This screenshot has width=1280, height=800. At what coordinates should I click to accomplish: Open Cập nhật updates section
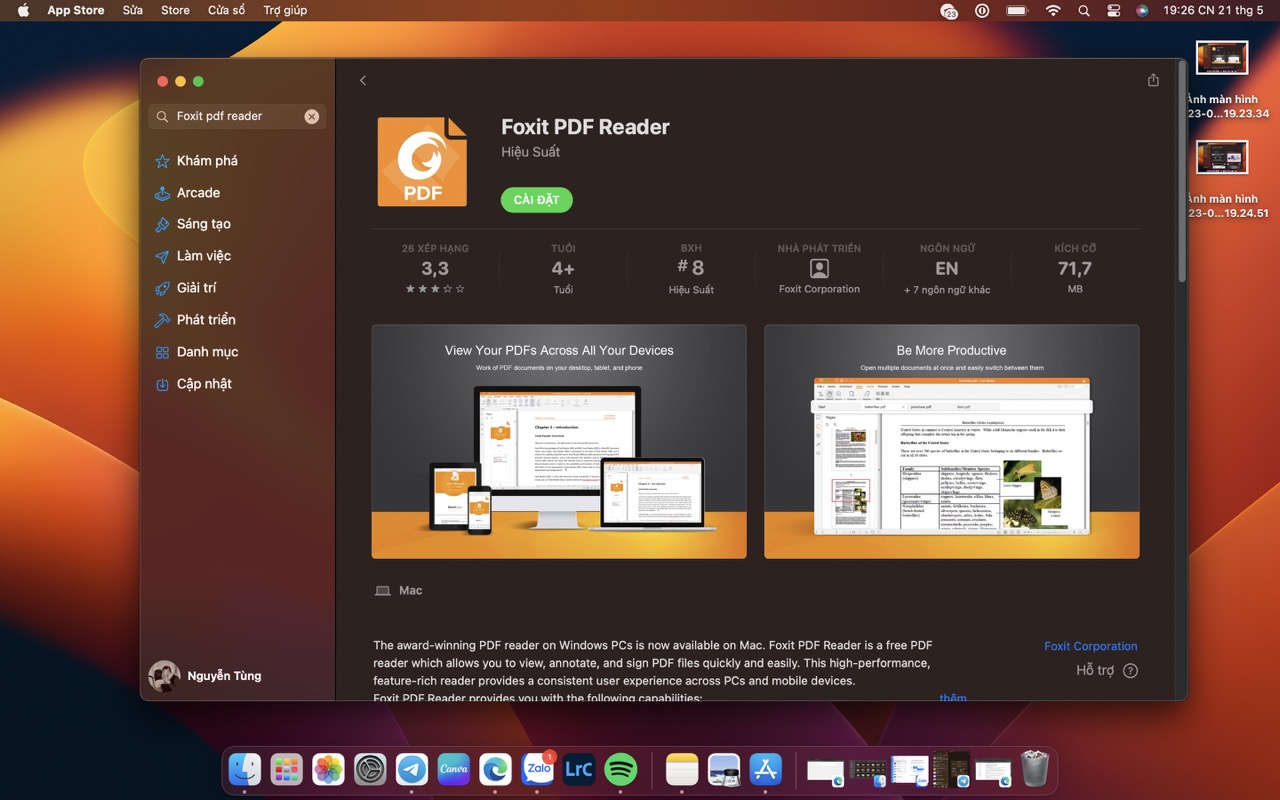[204, 384]
